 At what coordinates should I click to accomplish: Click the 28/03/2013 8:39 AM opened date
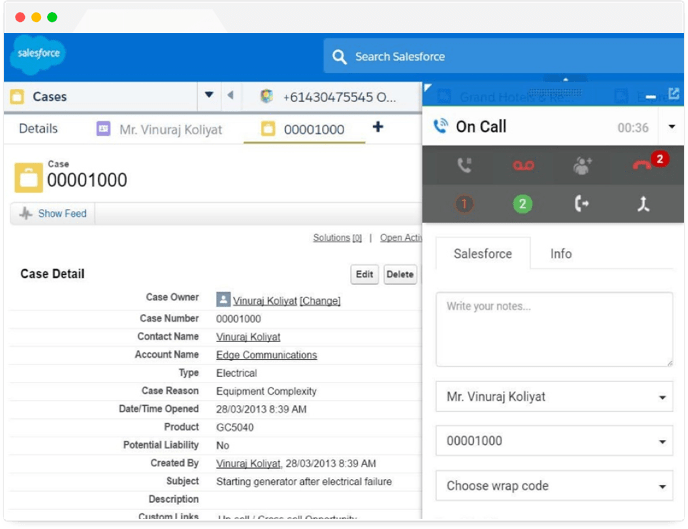click(261, 409)
